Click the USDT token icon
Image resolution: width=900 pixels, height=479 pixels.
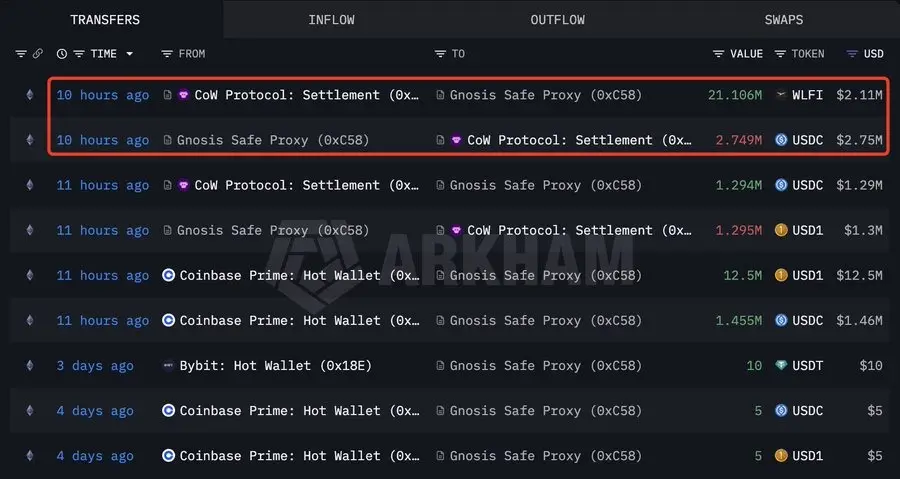[782, 366]
